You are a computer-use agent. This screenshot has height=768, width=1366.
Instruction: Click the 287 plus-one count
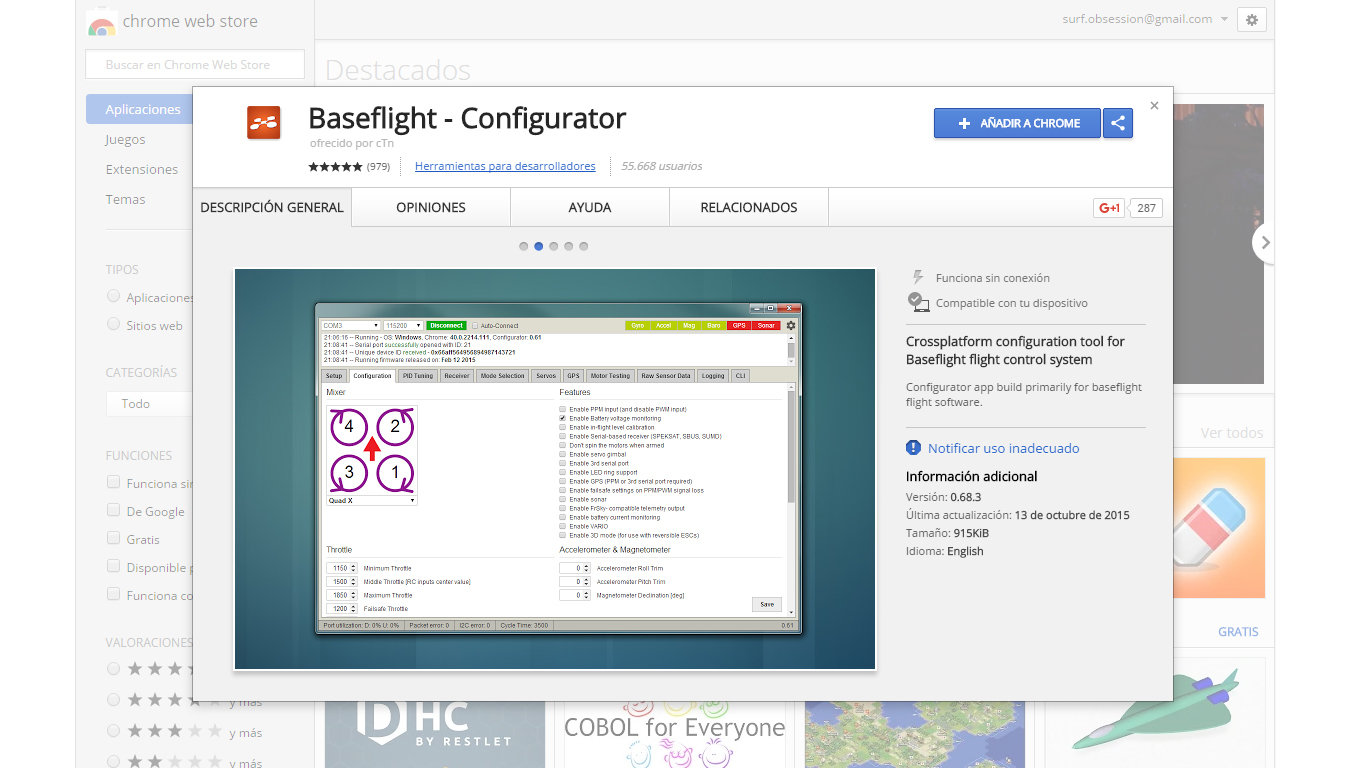tap(1146, 208)
